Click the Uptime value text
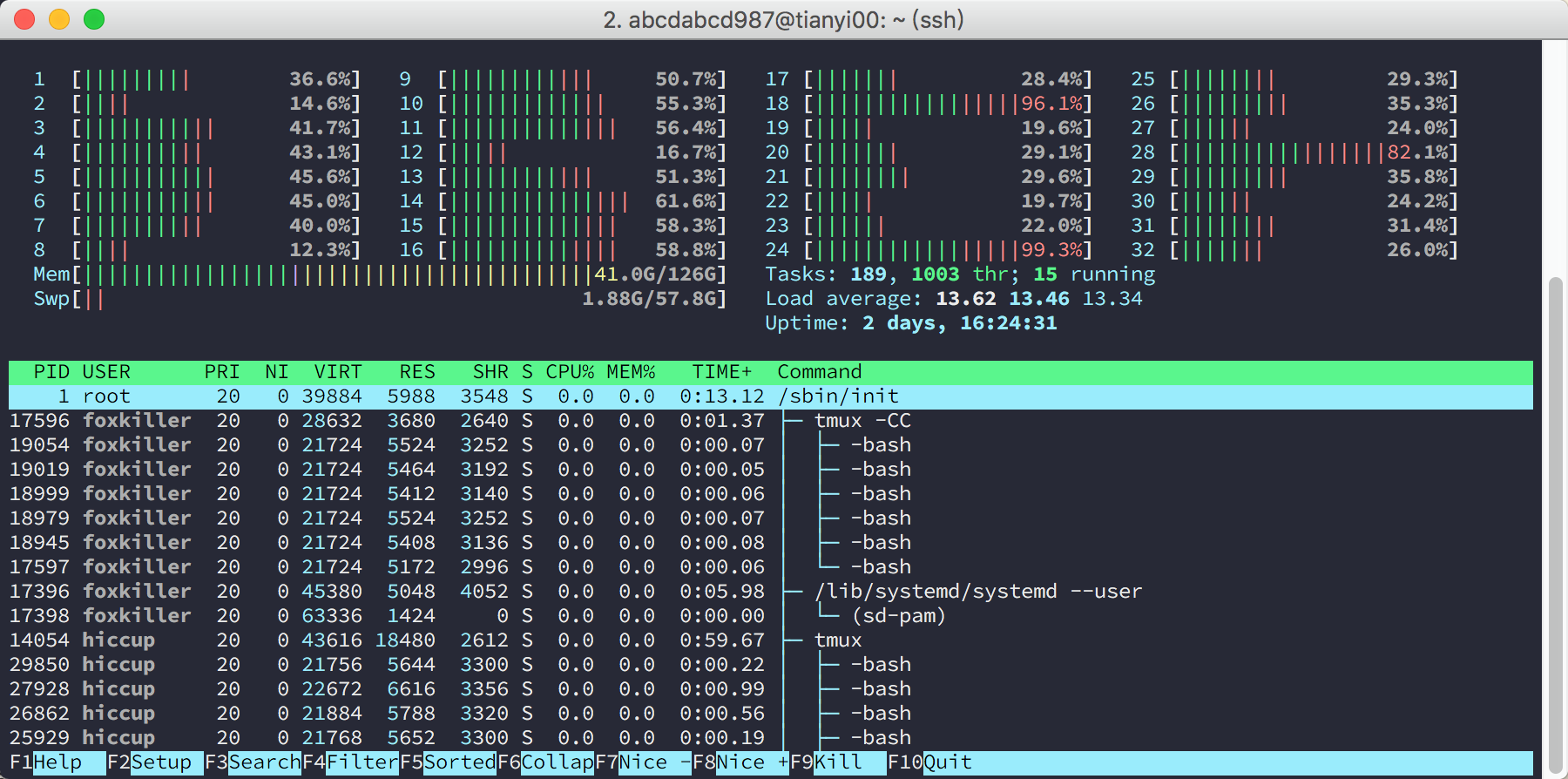The width and height of the screenshot is (1568, 779). point(960,323)
